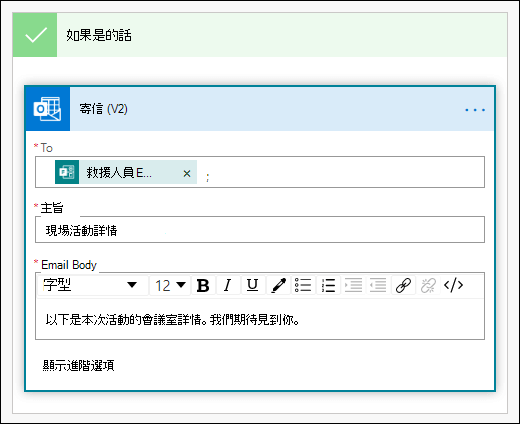Remove the 救援人員E... token with X
This screenshot has height=424, width=520.
[x=187, y=173]
